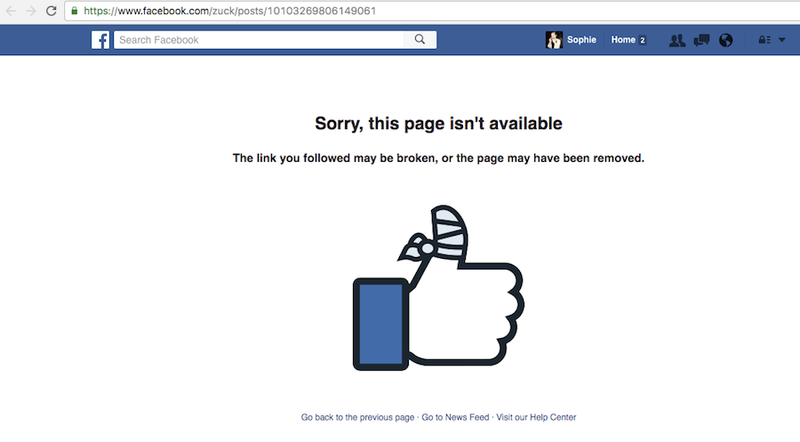Follow the 'Go to News Feed' link
This screenshot has width=800, height=442.
[455, 418]
